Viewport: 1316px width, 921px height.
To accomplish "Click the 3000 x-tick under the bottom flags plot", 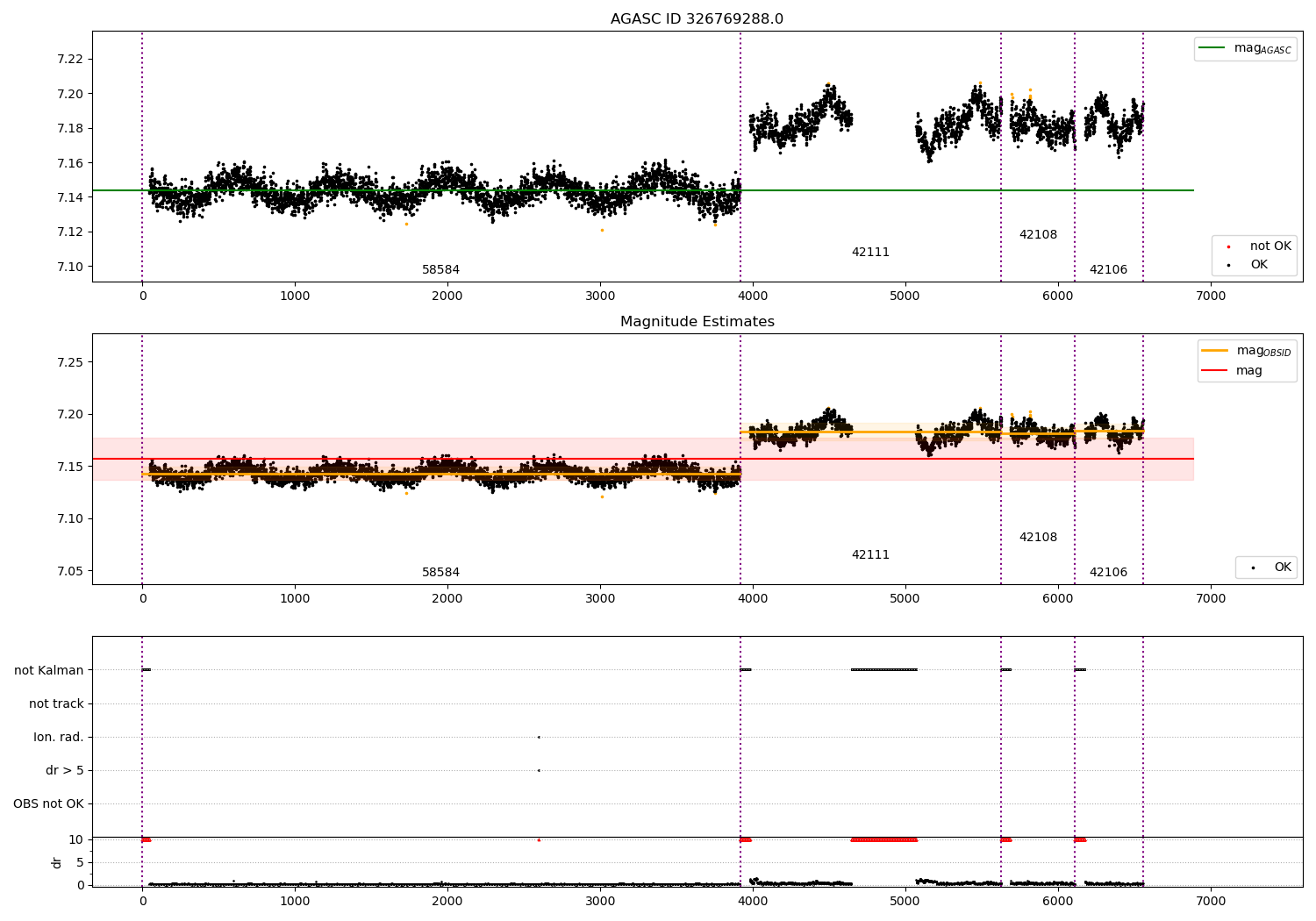I will 600,902.
